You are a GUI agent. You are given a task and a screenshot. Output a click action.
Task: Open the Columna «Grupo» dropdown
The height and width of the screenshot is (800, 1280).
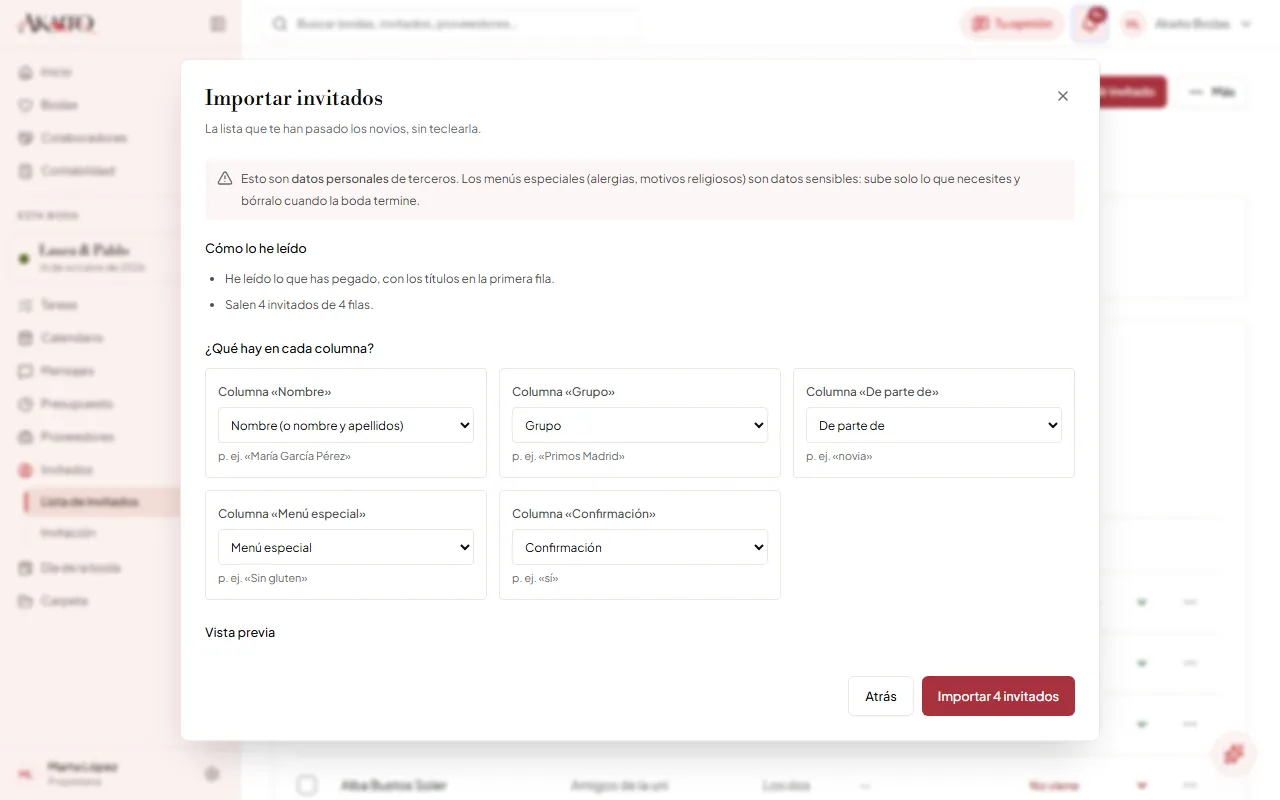[640, 425]
